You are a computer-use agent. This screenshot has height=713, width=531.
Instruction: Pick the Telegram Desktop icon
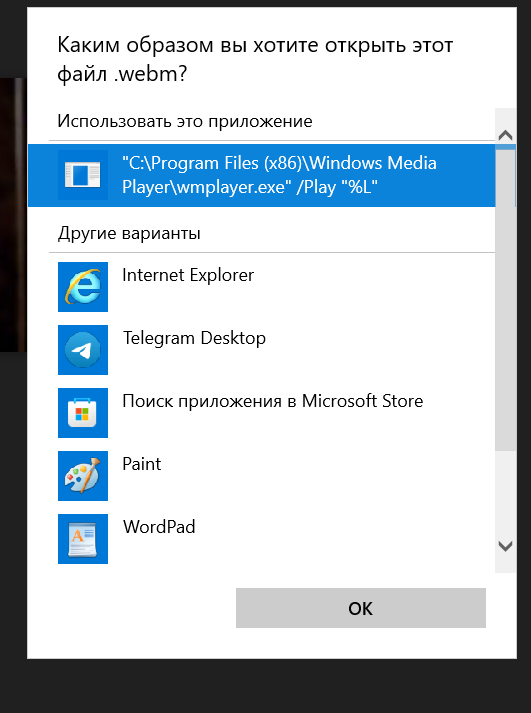click(83, 350)
